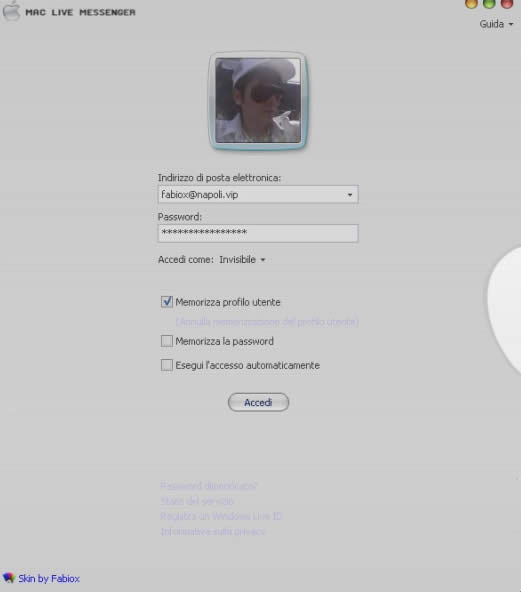
Task: Click the Password input field
Action: (258, 233)
